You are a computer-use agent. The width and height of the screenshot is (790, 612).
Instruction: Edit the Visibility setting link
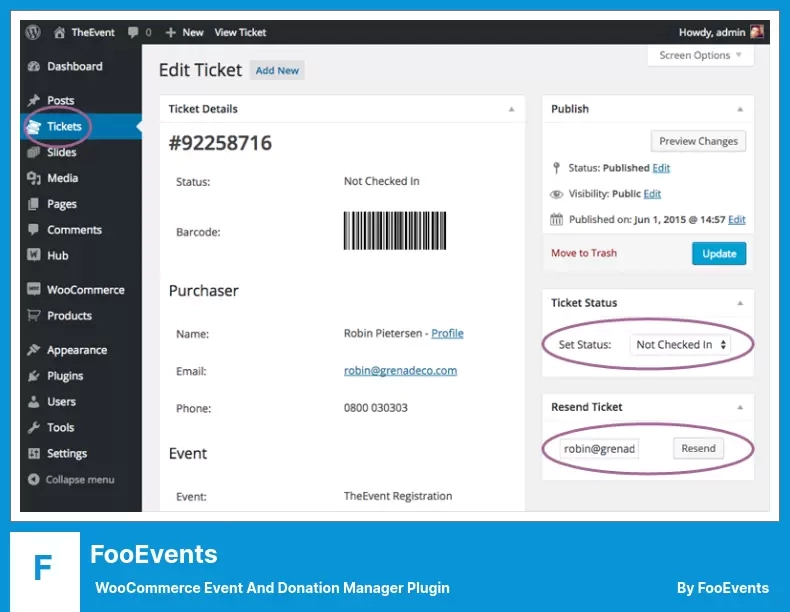click(x=652, y=194)
